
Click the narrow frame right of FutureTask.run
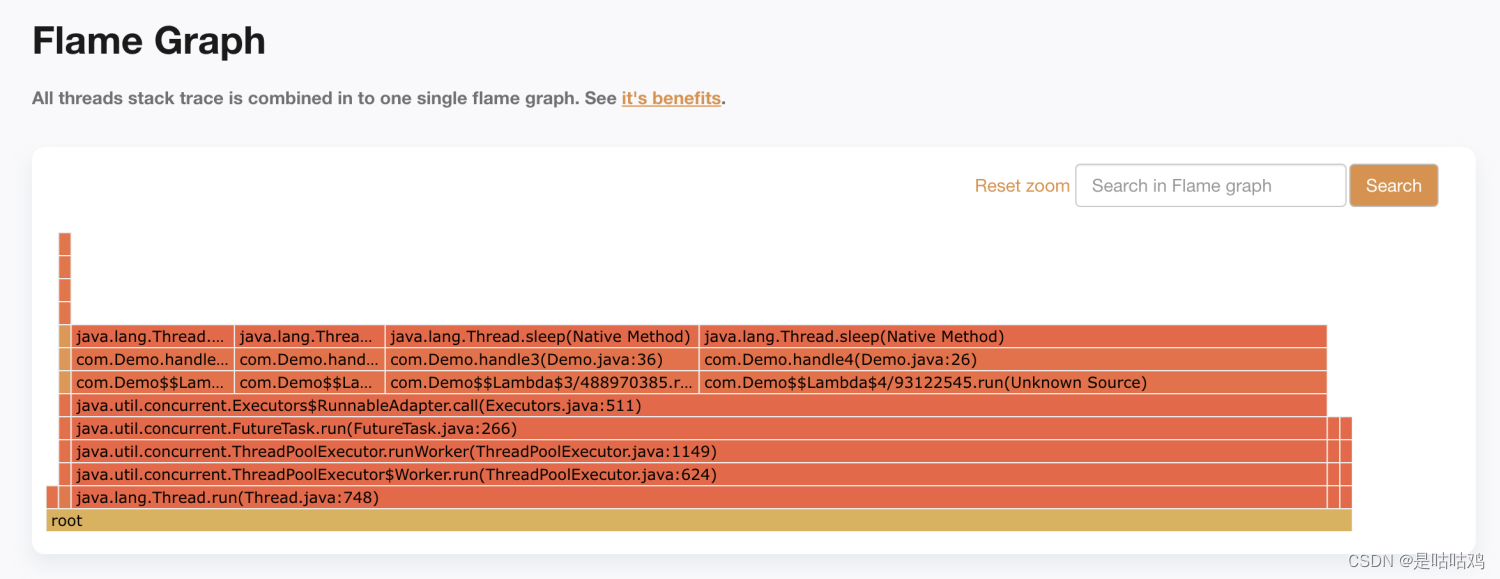1333,428
